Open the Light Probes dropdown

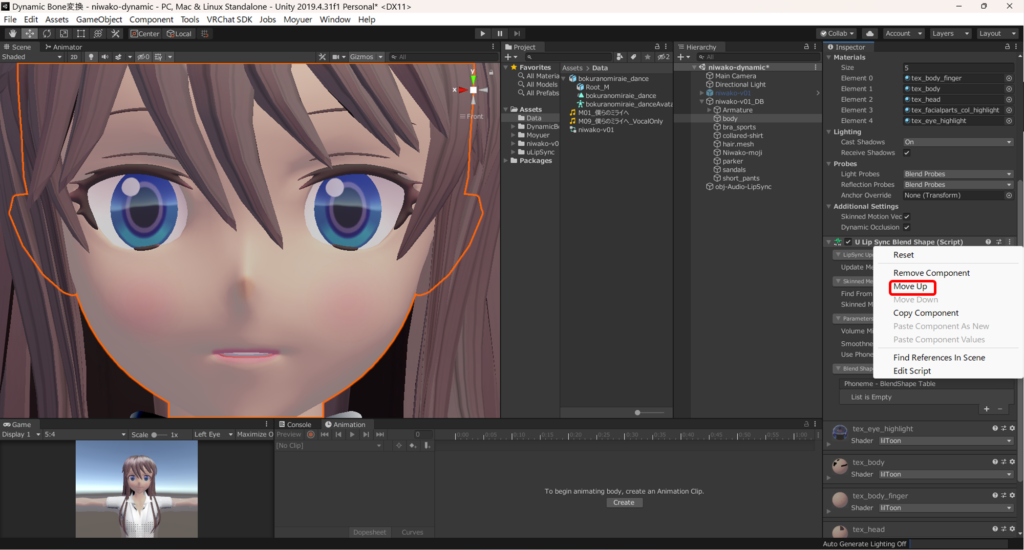(958, 174)
